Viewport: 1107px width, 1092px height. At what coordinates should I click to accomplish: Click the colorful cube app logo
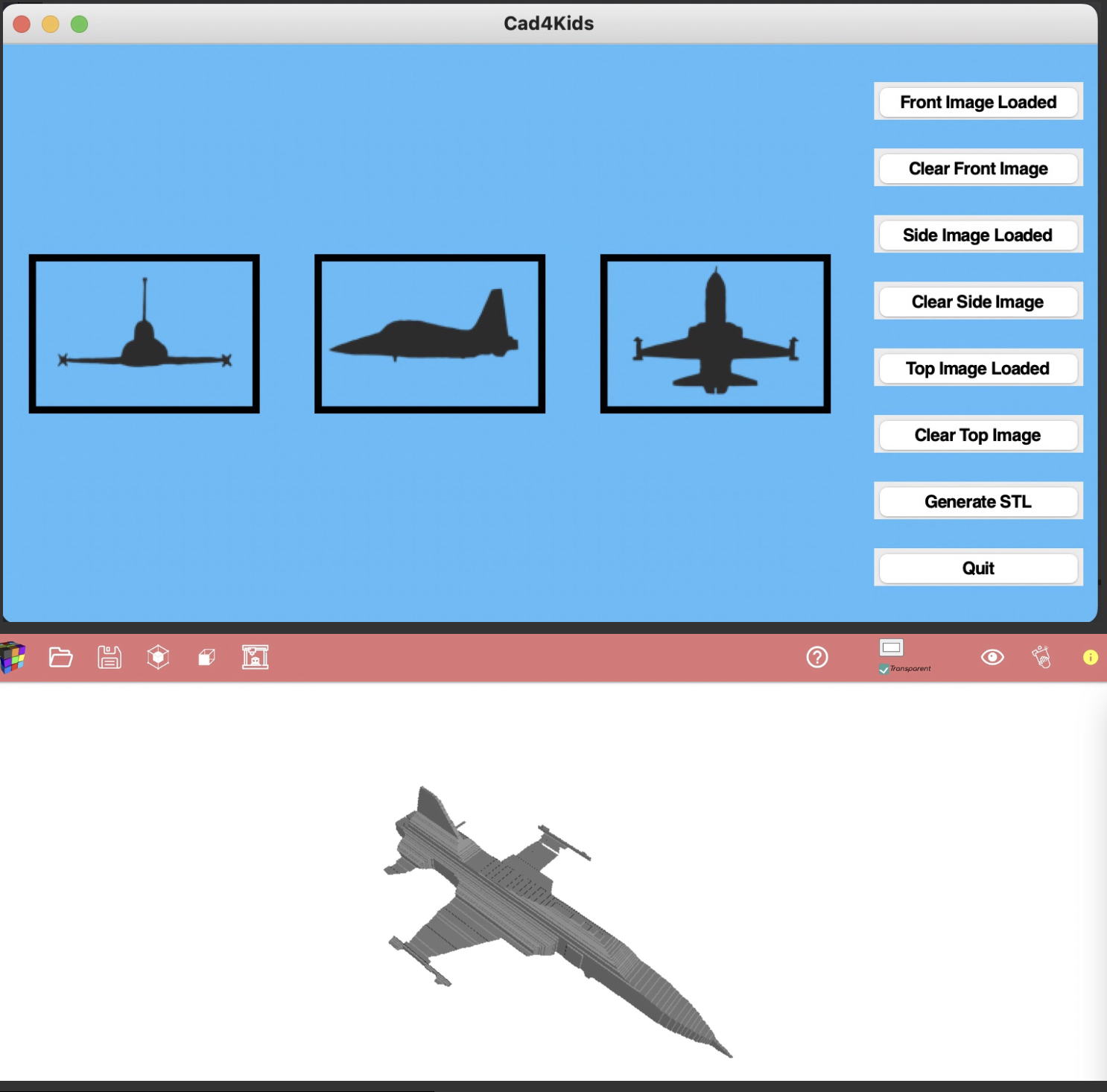coord(13,657)
